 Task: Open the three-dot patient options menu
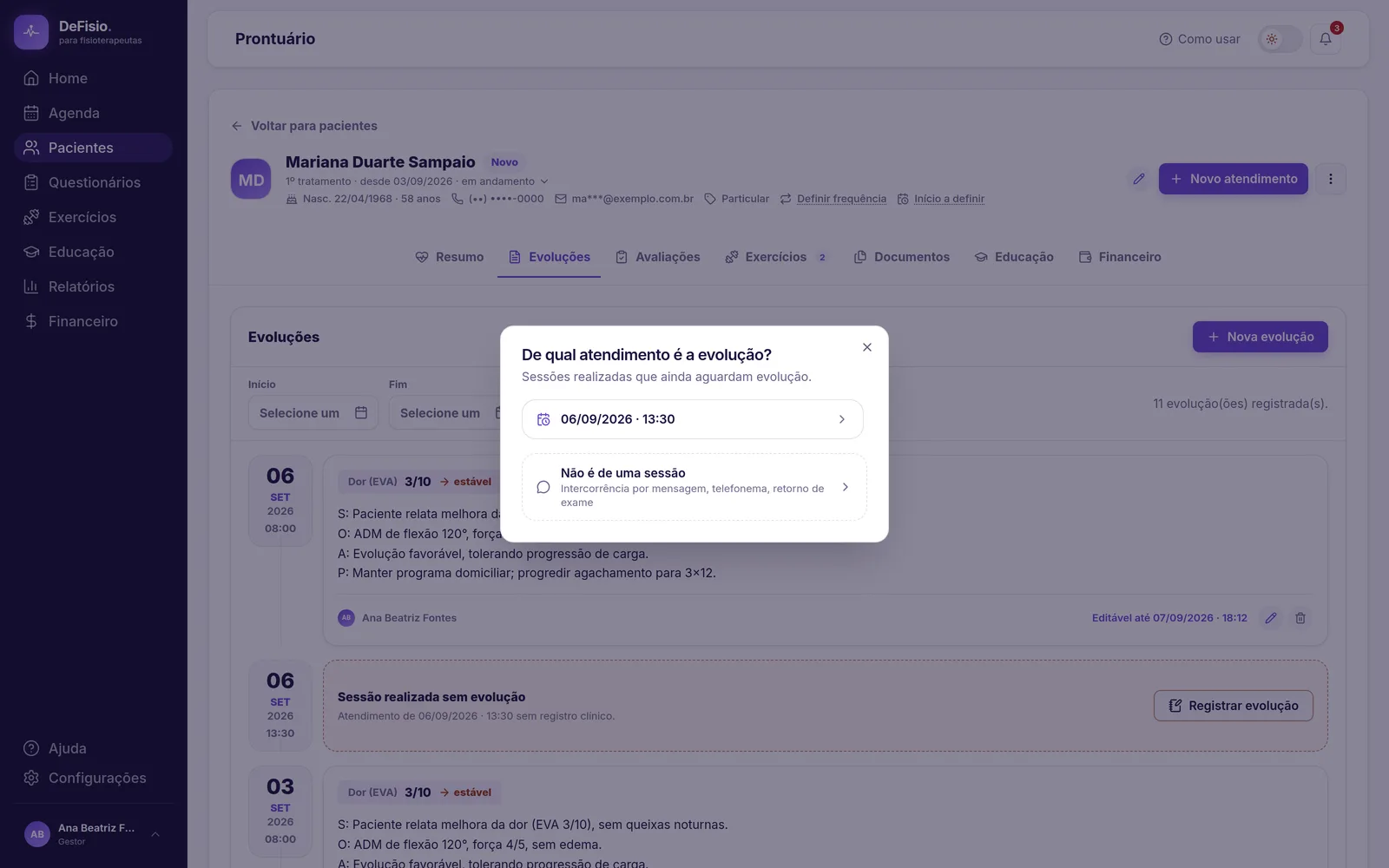[1331, 179]
